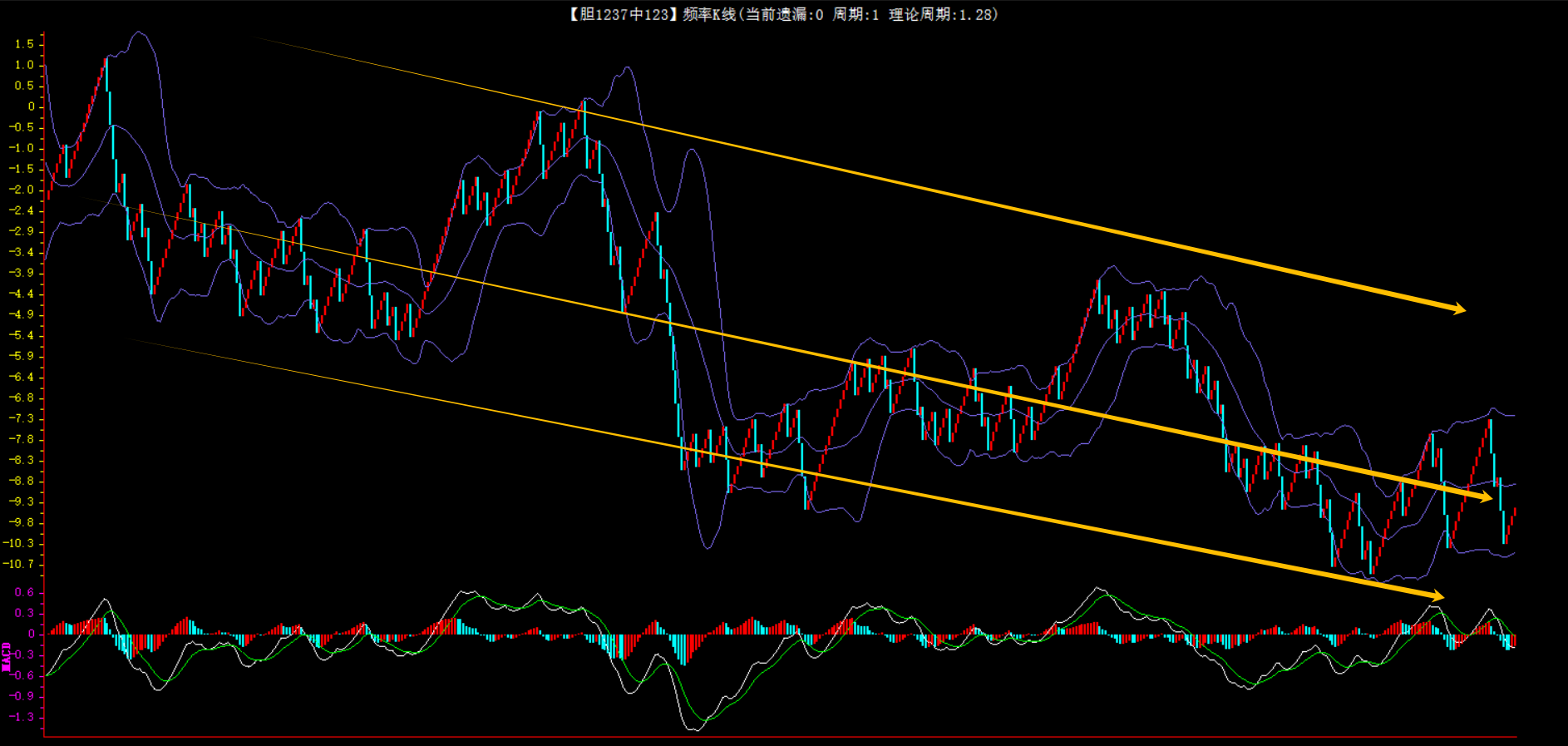Click the -6.4 price axis label
Image resolution: width=1568 pixels, height=746 pixels.
(x=22, y=377)
